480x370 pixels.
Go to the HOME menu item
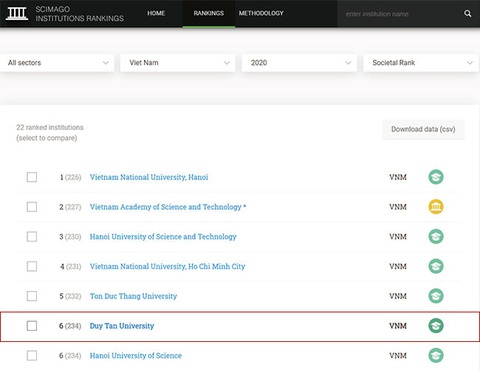pos(156,13)
